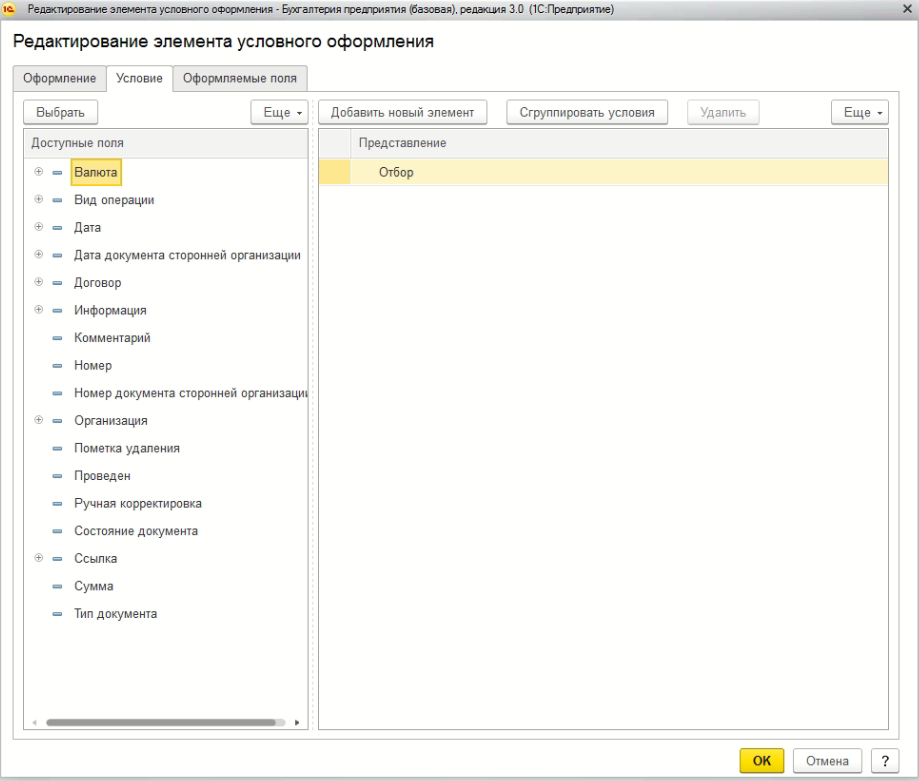Switch to the Оформление tab
The image size is (919, 781).
click(x=59, y=79)
